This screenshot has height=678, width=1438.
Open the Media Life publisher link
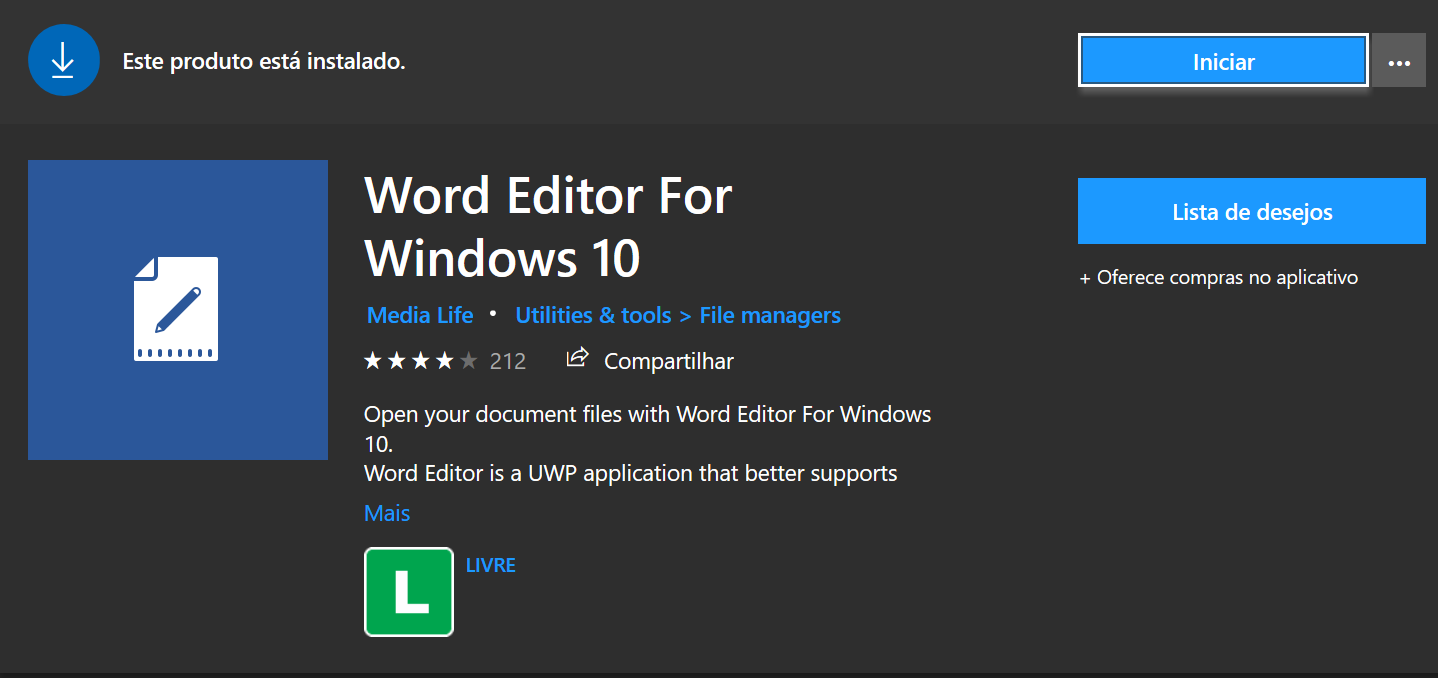point(420,315)
